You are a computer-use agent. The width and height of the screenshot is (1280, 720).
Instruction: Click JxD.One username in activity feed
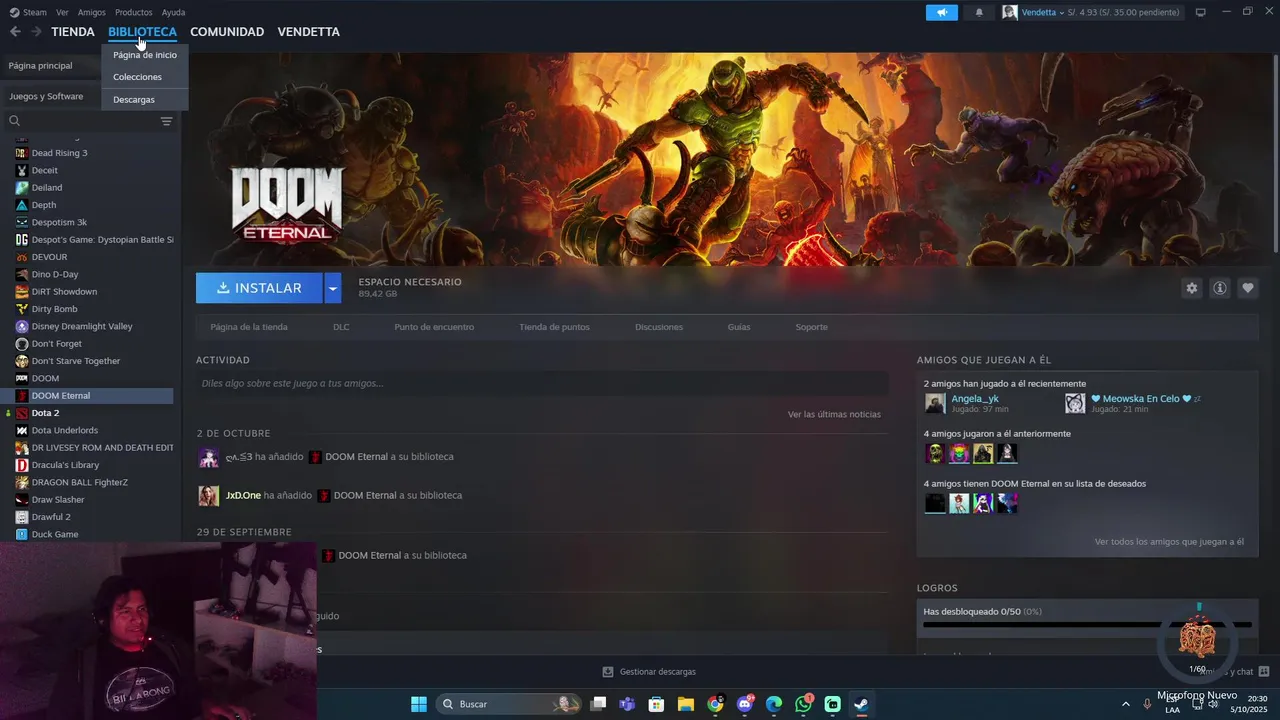click(243, 495)
